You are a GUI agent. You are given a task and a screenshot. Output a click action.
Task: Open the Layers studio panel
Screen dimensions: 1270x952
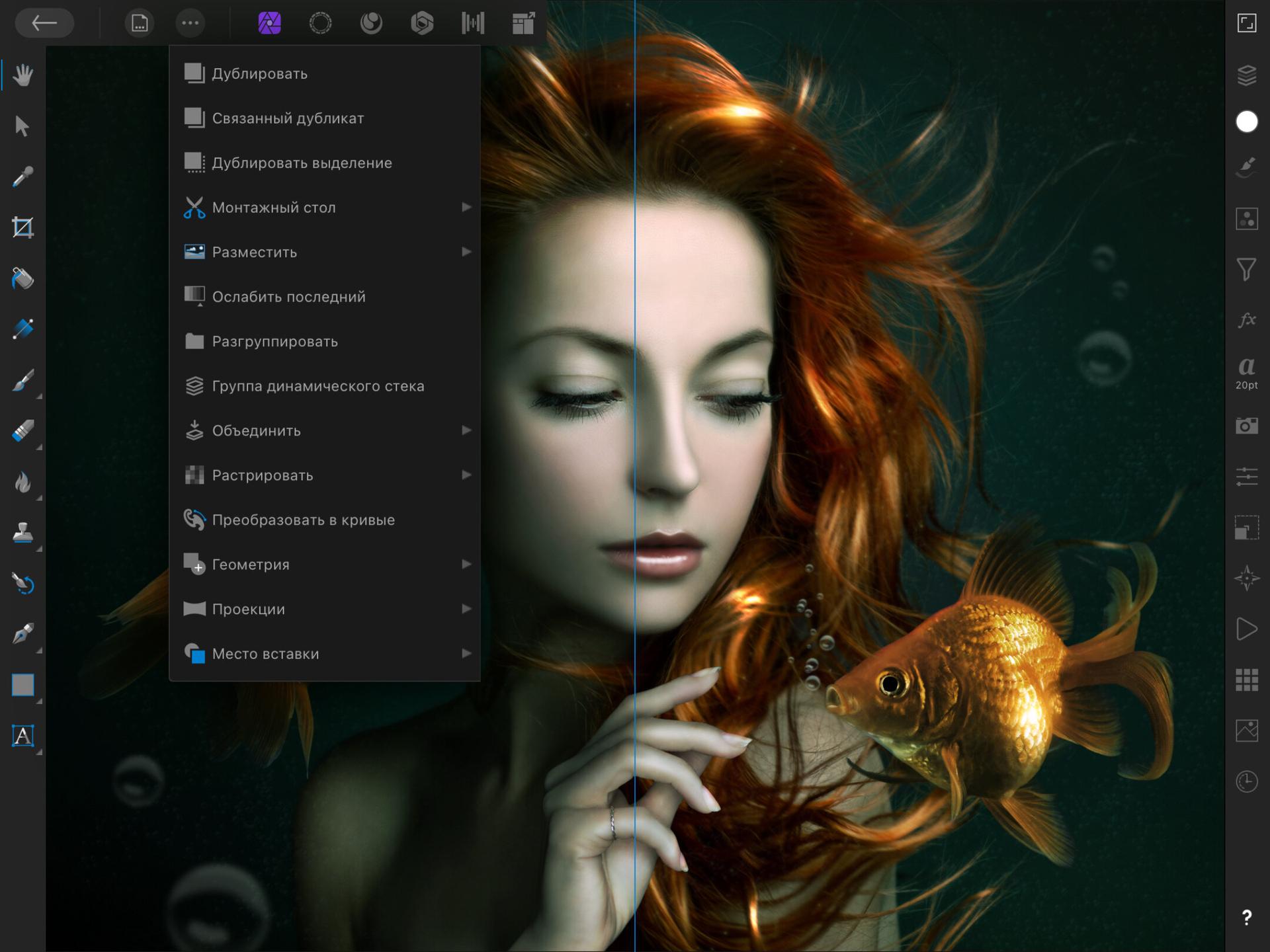click(1246, 75)
